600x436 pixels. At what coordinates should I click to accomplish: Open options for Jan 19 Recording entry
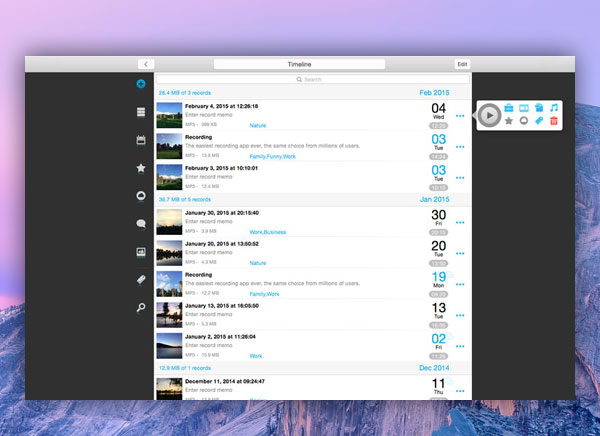coord(460,284)
